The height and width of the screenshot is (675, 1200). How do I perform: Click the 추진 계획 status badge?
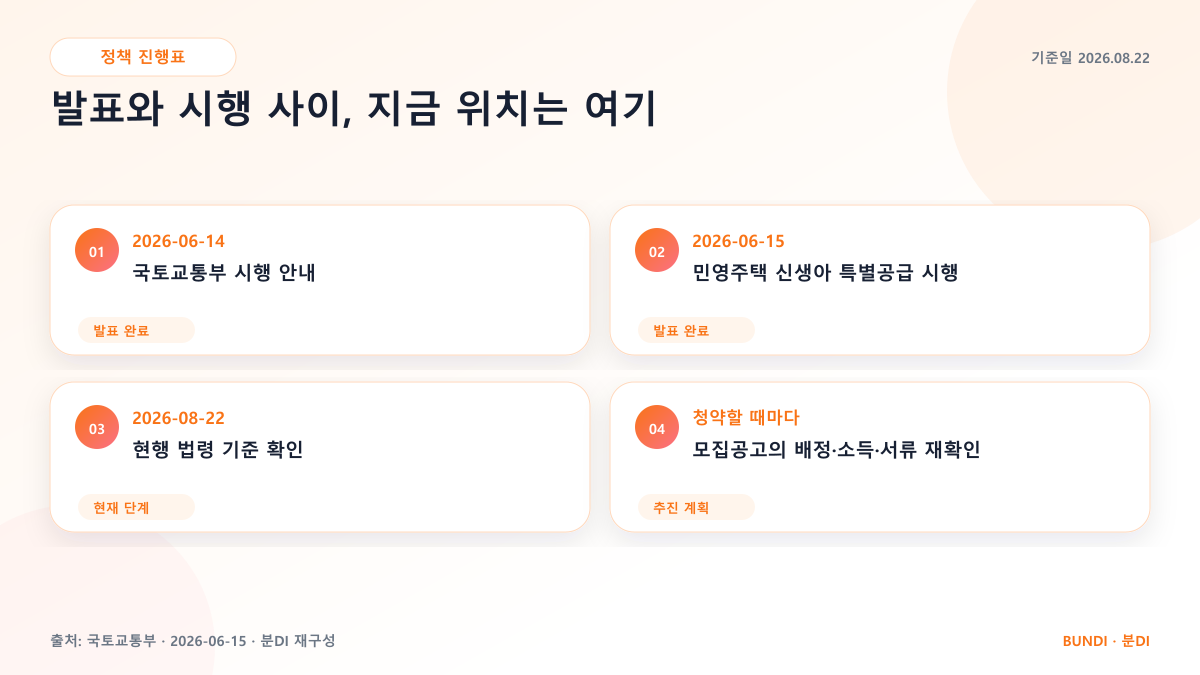[x=696, y=508]
